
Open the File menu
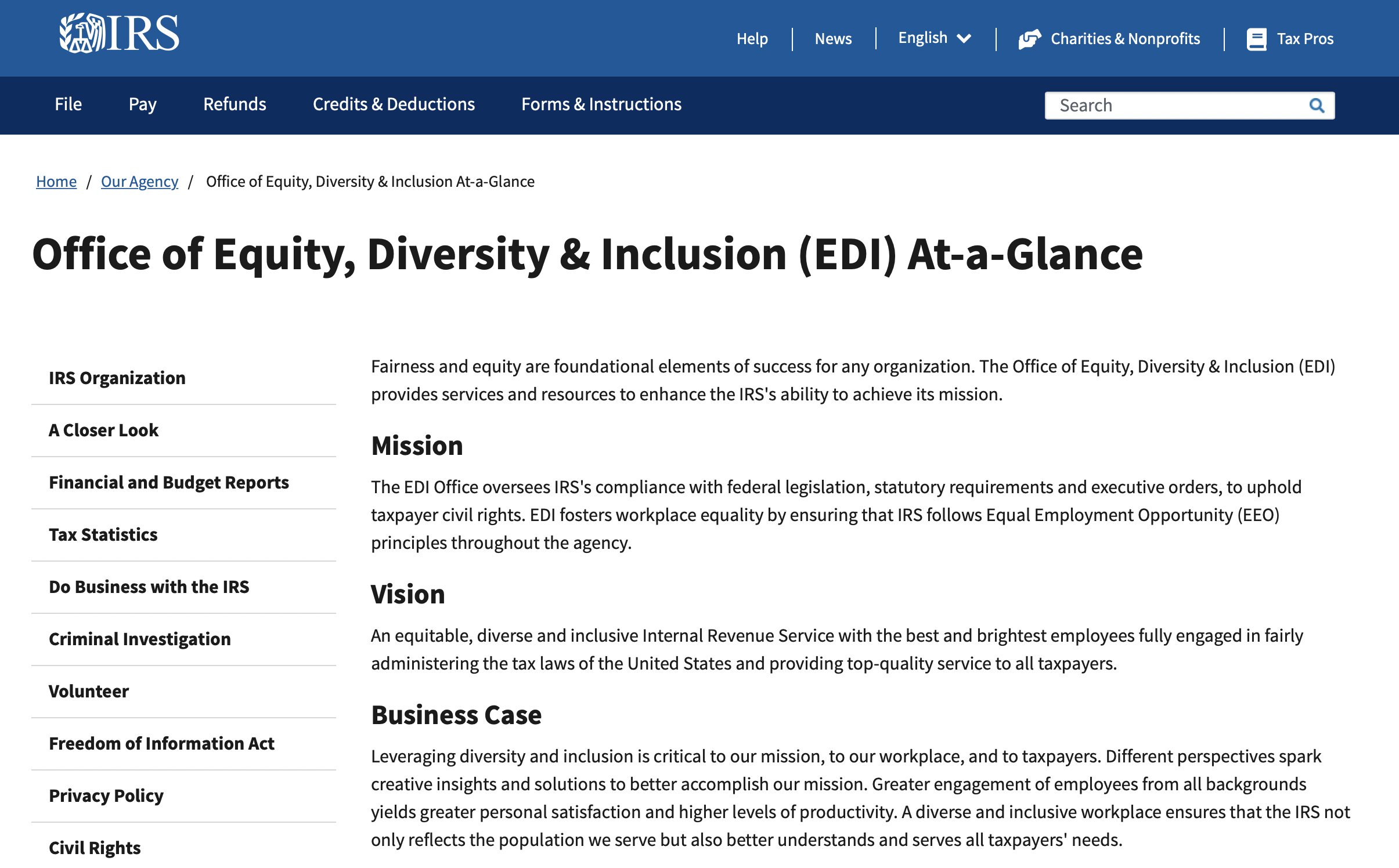pyautogui.click(x=68, y=104)
